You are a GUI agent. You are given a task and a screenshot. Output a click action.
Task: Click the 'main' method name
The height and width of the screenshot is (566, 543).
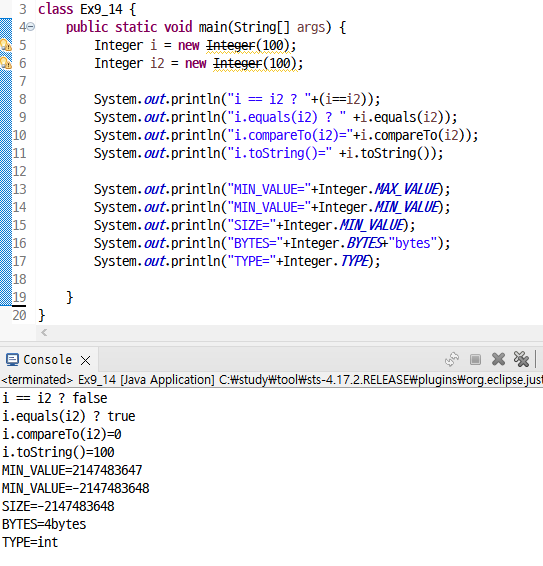click(x=213, y=27)
